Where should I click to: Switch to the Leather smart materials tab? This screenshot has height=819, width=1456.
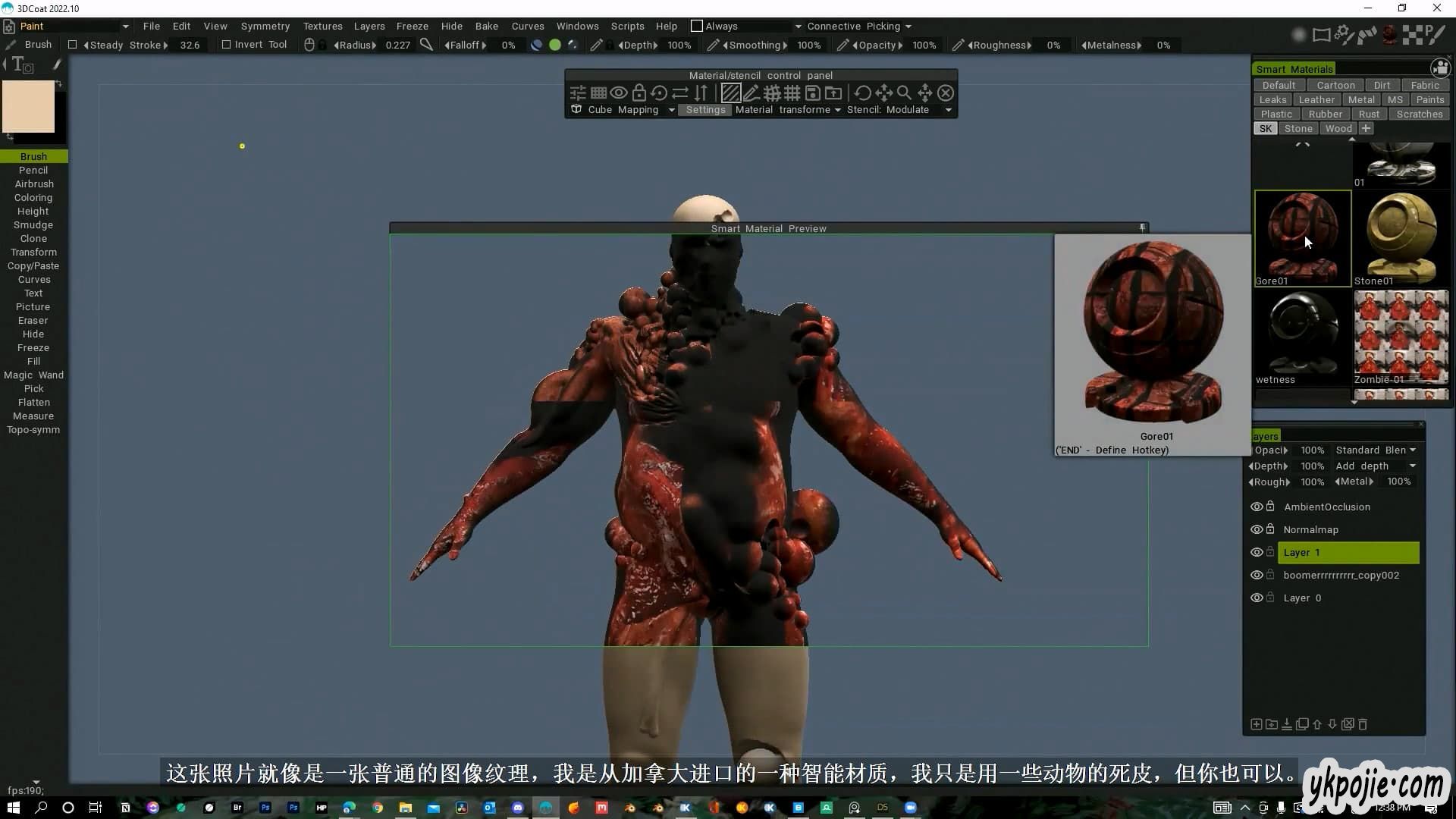pyautogui.click(x=1316, y=99)
